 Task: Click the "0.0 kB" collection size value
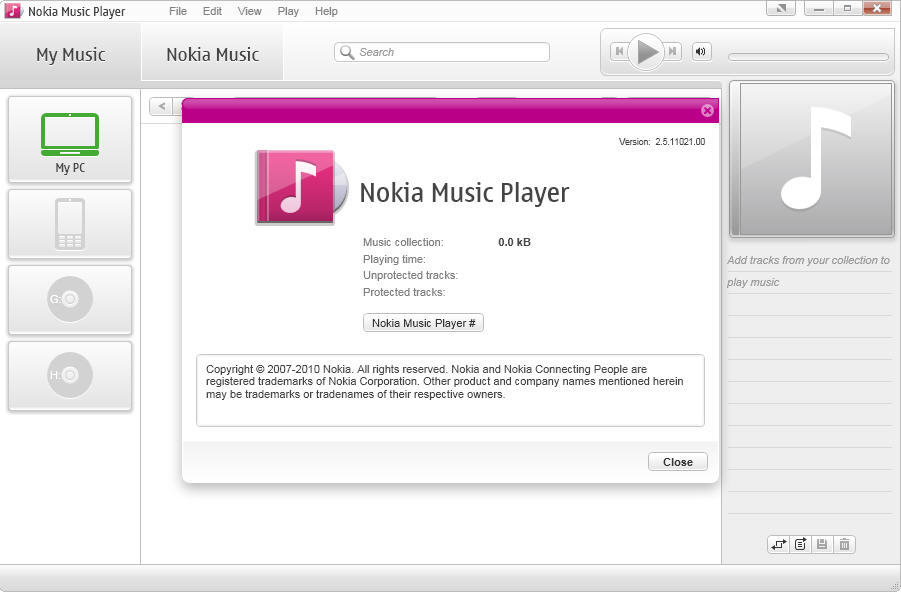point(514,242)
